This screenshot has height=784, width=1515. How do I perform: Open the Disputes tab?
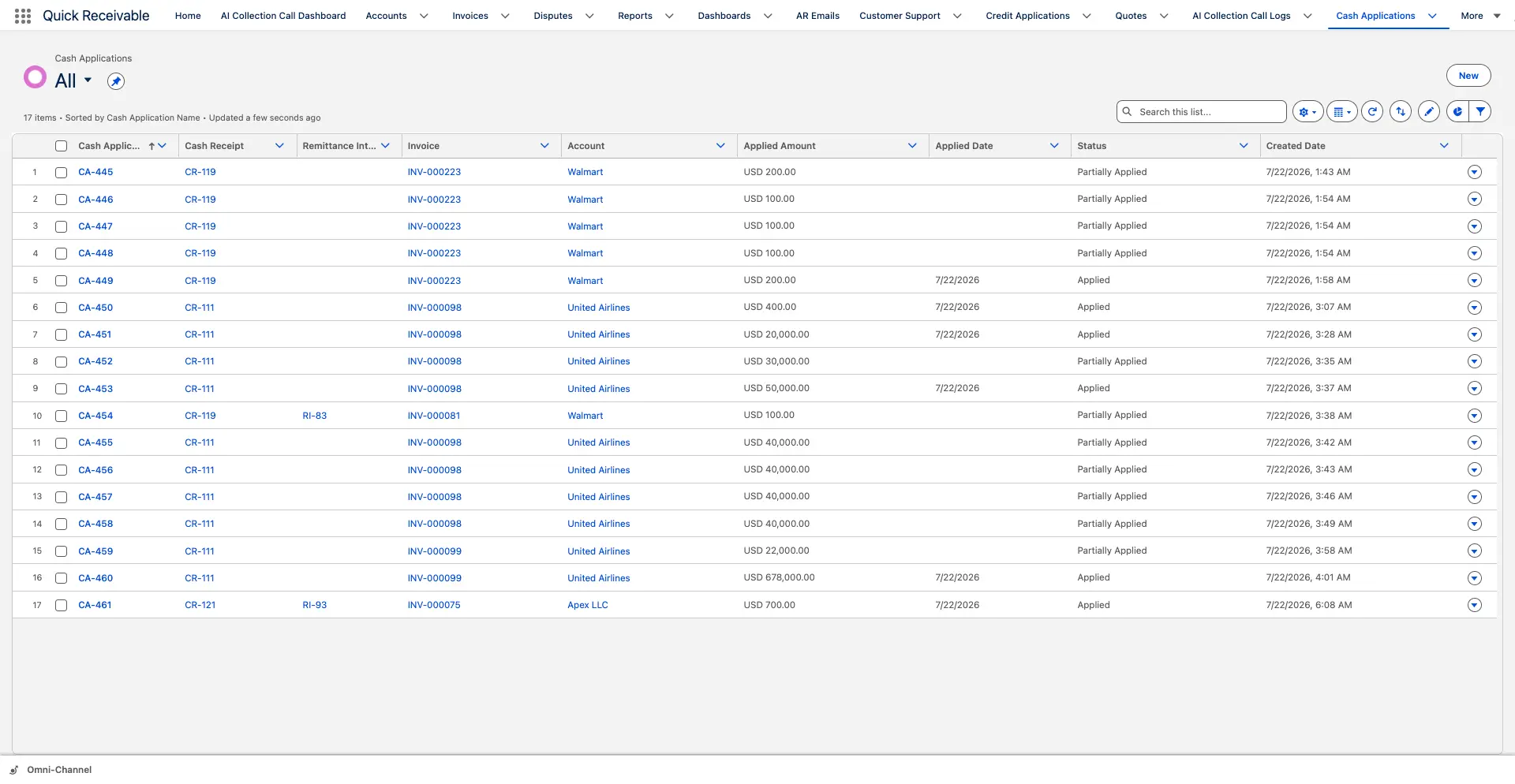pos(553,16)
